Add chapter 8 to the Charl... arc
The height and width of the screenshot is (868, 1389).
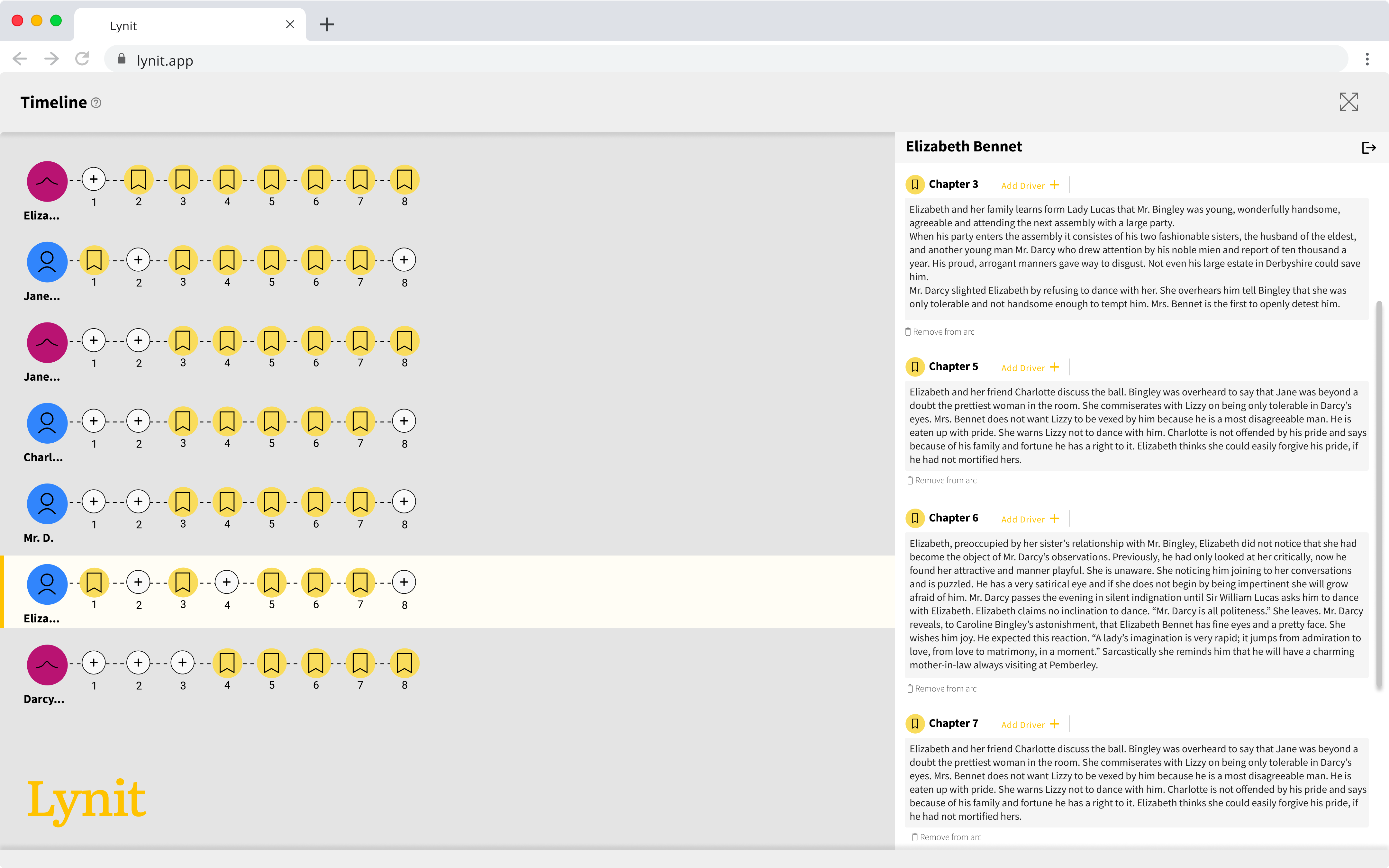(x=404, y=421)
